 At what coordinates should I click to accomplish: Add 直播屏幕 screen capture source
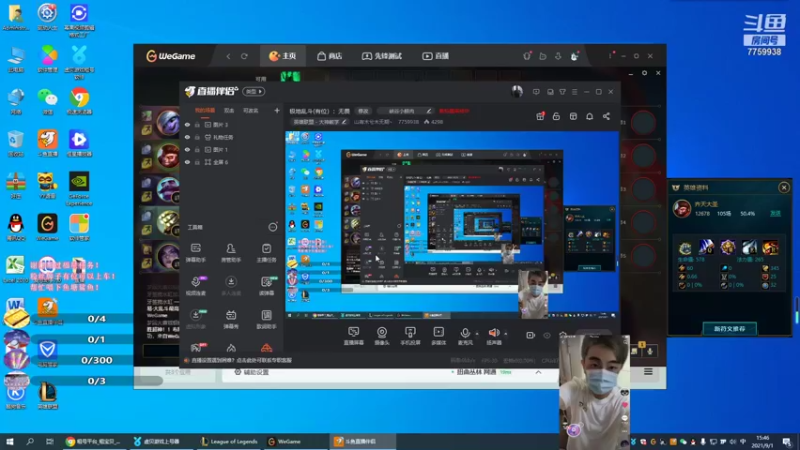tap(354, 336)
